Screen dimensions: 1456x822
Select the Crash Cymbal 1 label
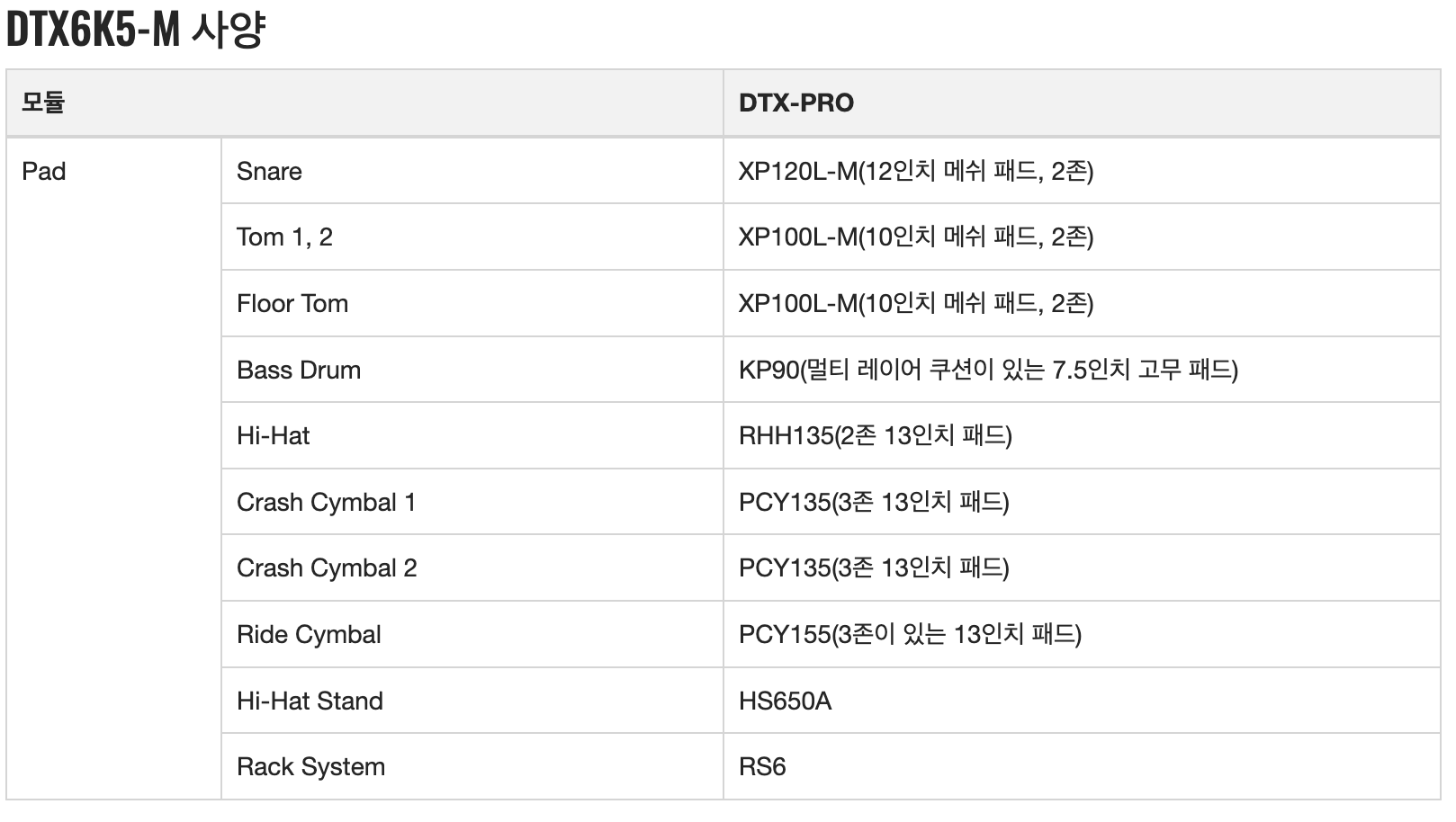[326, 502]
